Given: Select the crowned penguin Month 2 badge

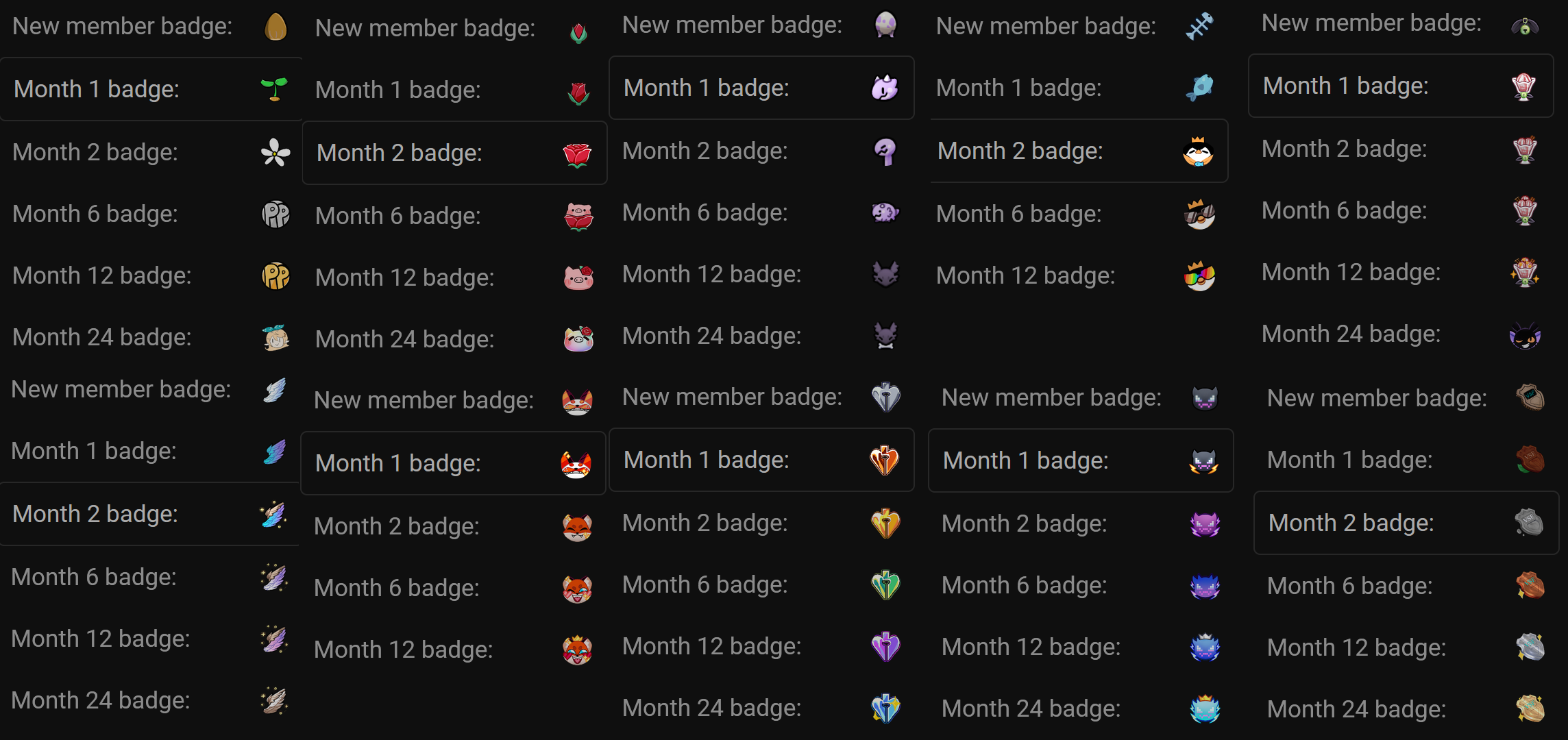Looking at the screenshot, I should pos(1198,151).
